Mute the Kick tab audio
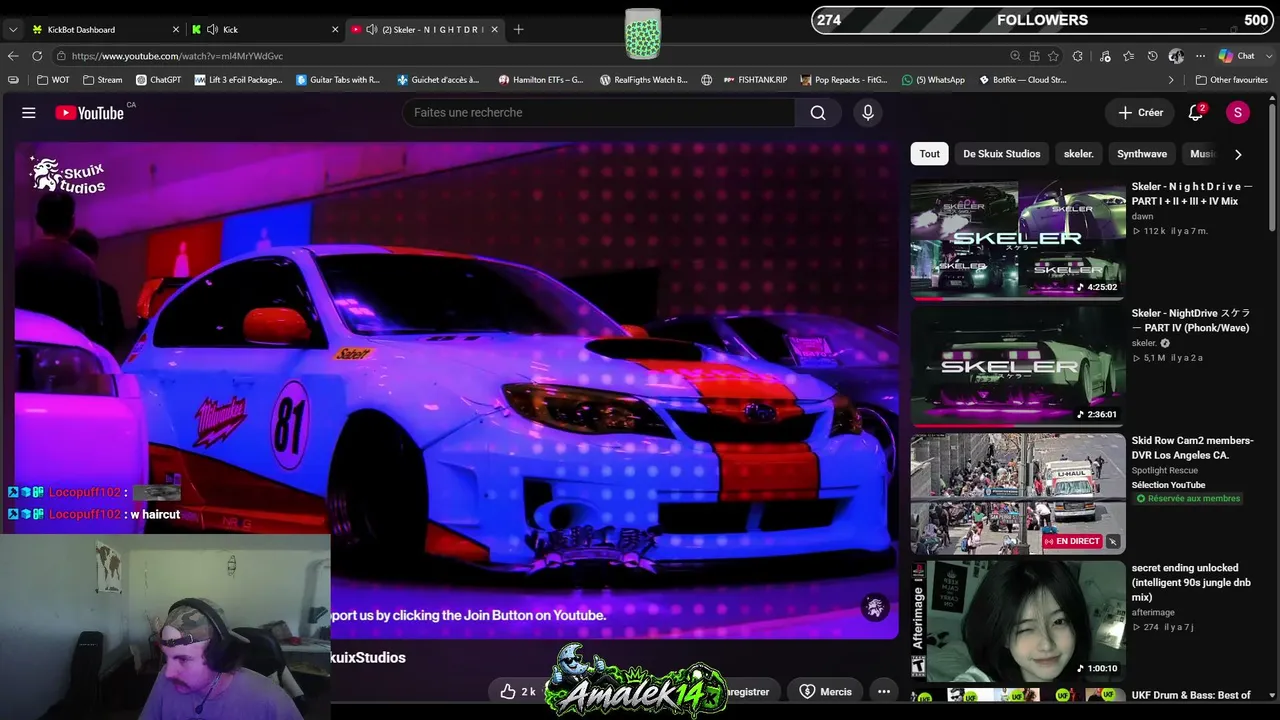Image resolution: width=1280 pixels, height=720 pixels. [x=213, y=30]
